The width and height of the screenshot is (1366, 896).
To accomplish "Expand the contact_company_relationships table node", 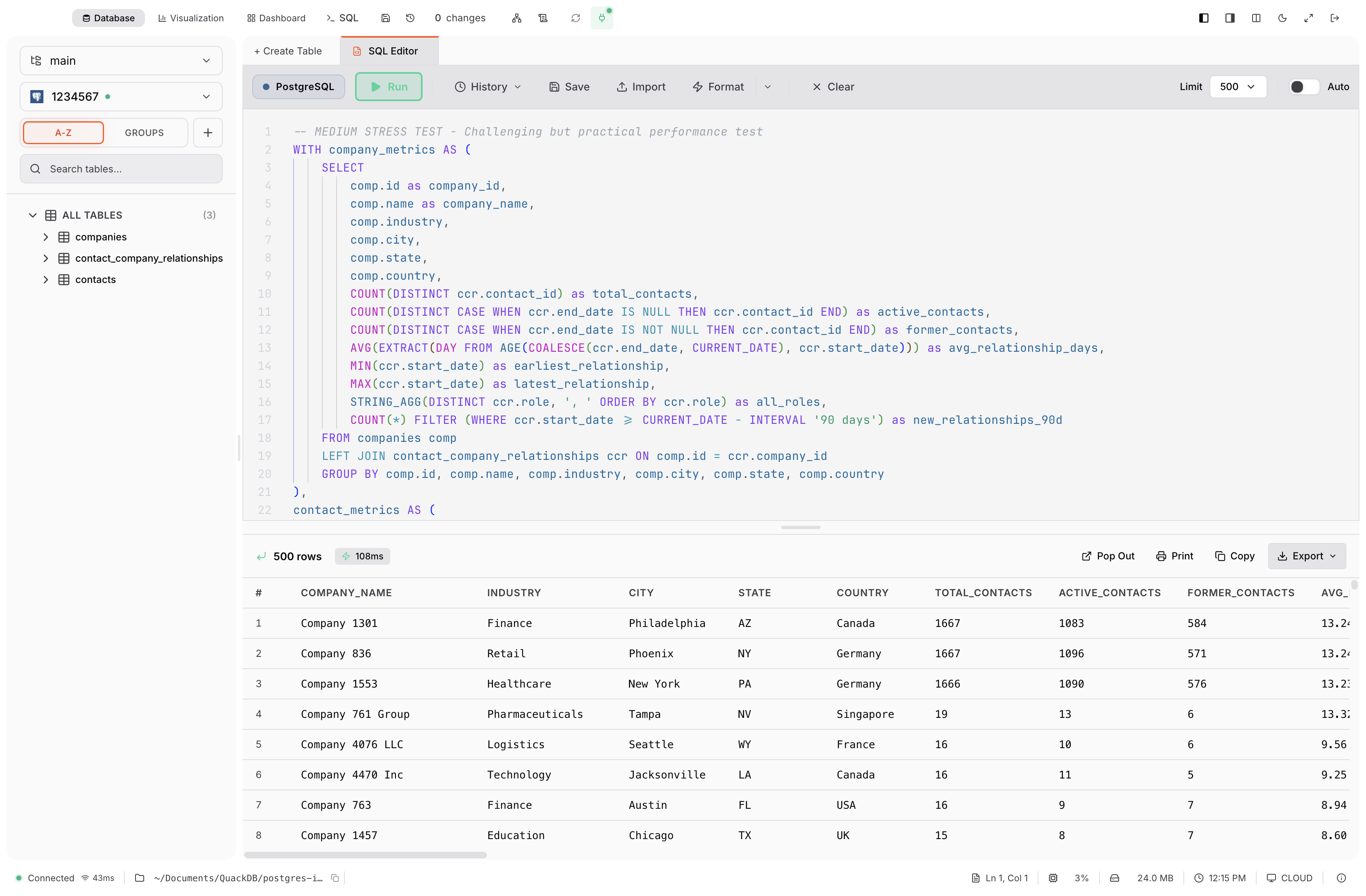I will [x=46, y=258].
